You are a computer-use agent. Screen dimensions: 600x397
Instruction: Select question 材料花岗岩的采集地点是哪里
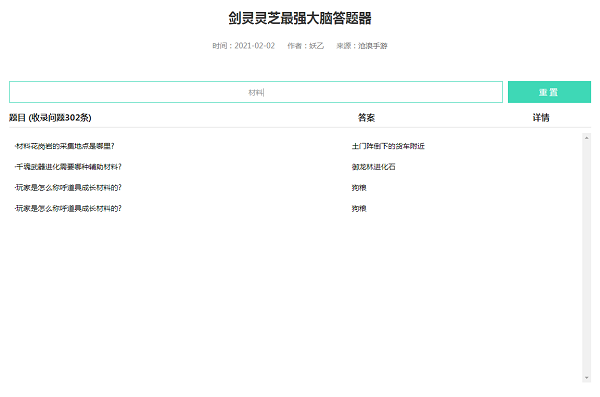(x=64, y=146)
